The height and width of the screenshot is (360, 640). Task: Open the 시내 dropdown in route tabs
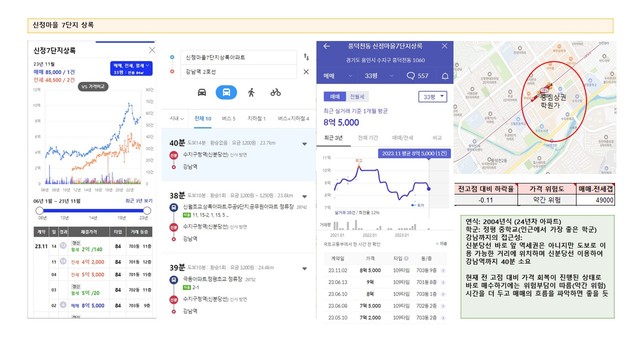pyautogui.click(x=177, y=118)
